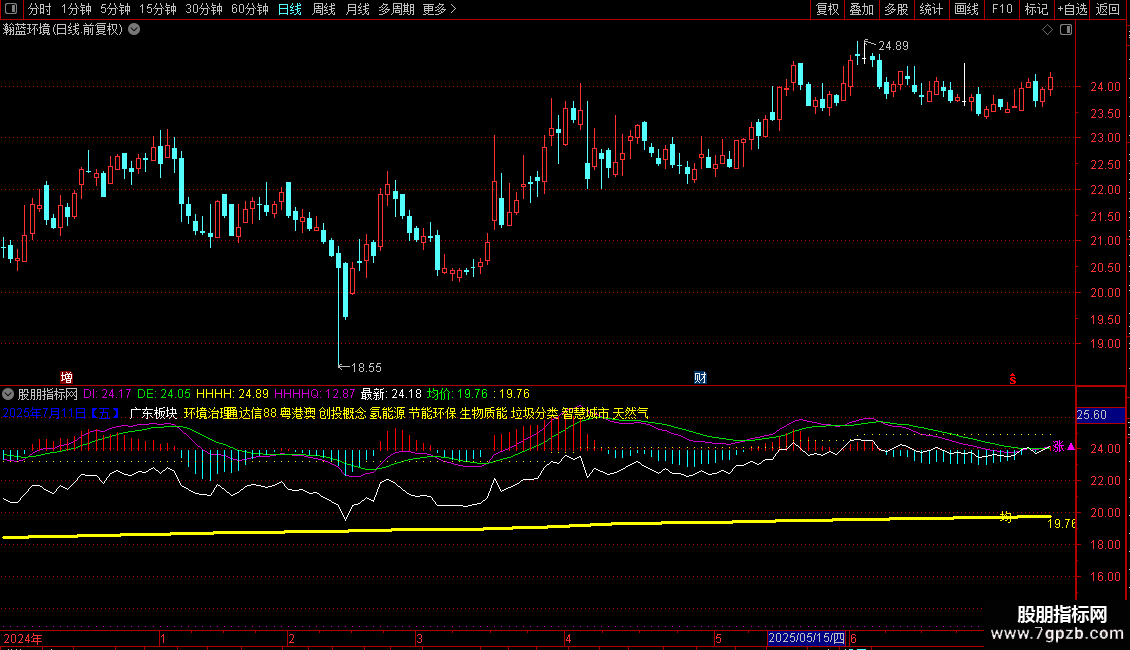Click the 均价: 19.76 value
The image size is (1130, 650).
(458, 394)
